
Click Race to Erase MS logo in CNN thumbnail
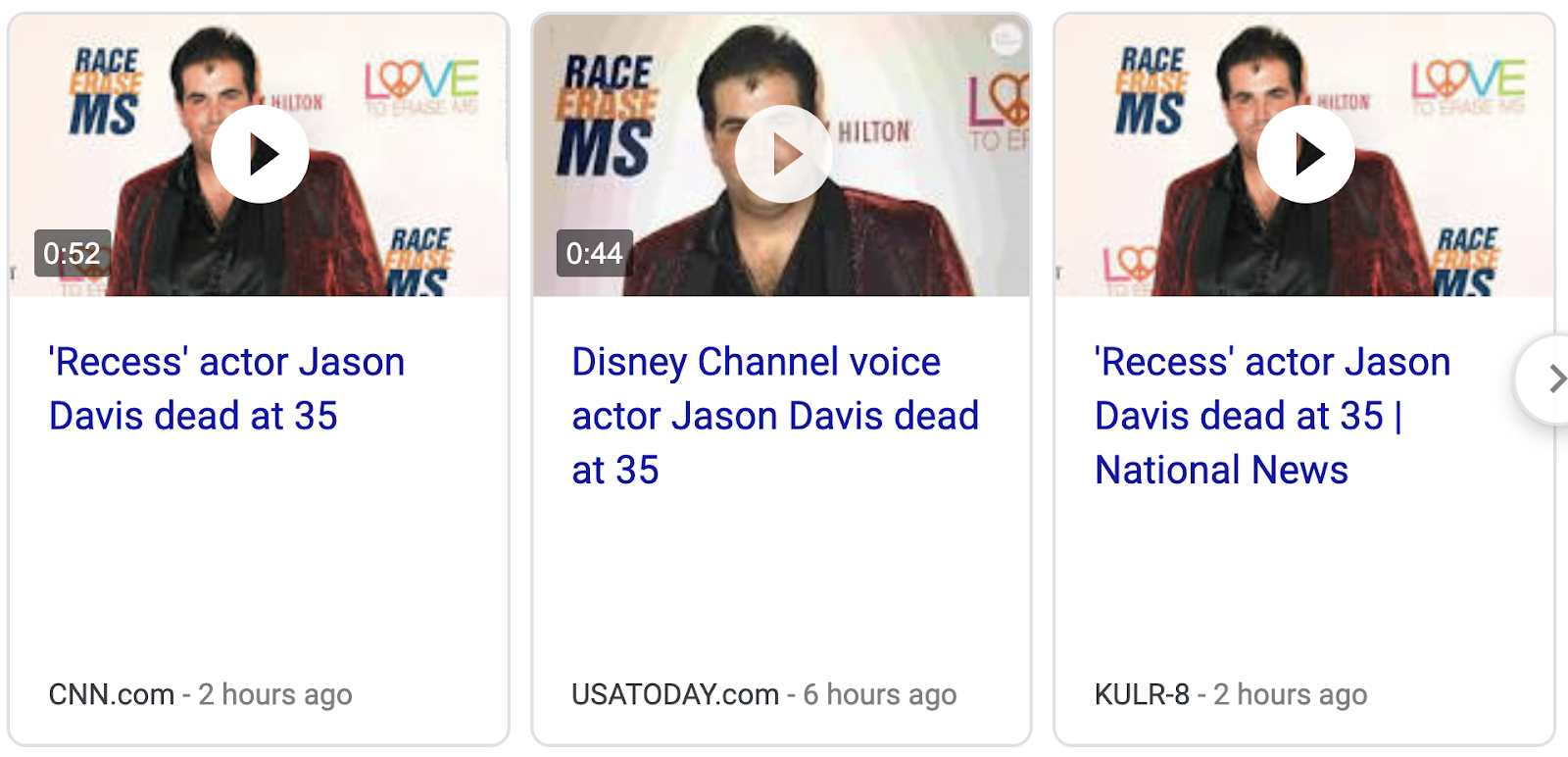click(105, 91)
